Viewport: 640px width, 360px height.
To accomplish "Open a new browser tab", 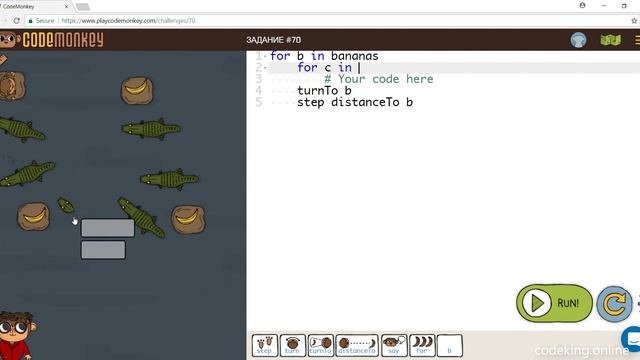I will click(x=83, y=7).
